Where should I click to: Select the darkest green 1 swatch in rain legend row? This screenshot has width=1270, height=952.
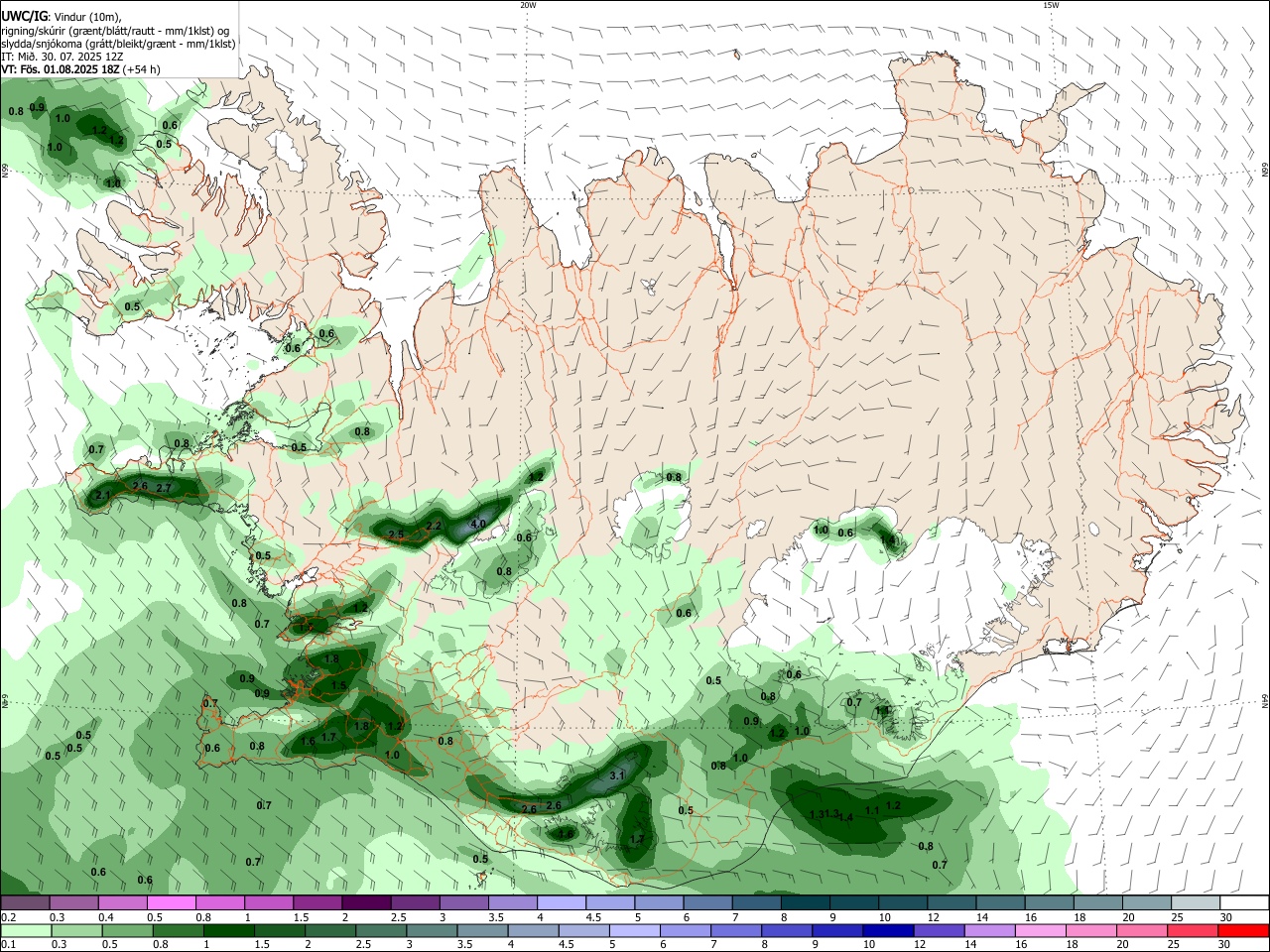click(228, 930)
